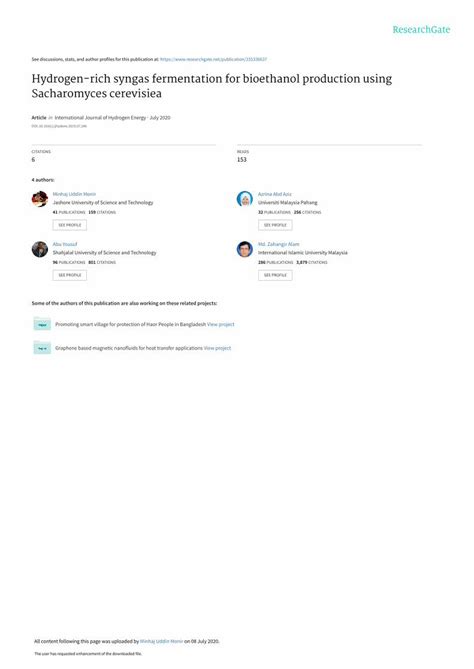Click the article title Hydrogen-rich syngas fermentation
Screen dimensions: 474x669
[212, 86]
